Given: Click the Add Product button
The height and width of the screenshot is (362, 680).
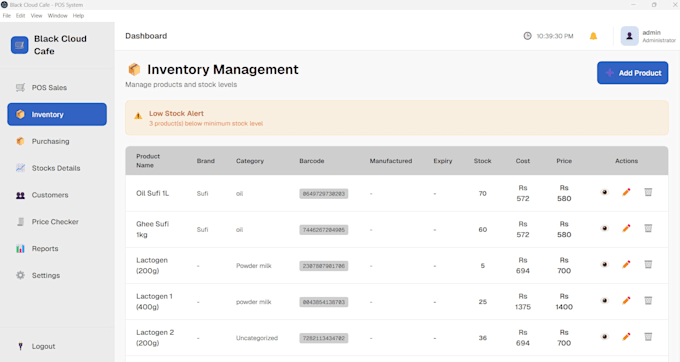Looking at the screenshot, I should pos(632,73).
